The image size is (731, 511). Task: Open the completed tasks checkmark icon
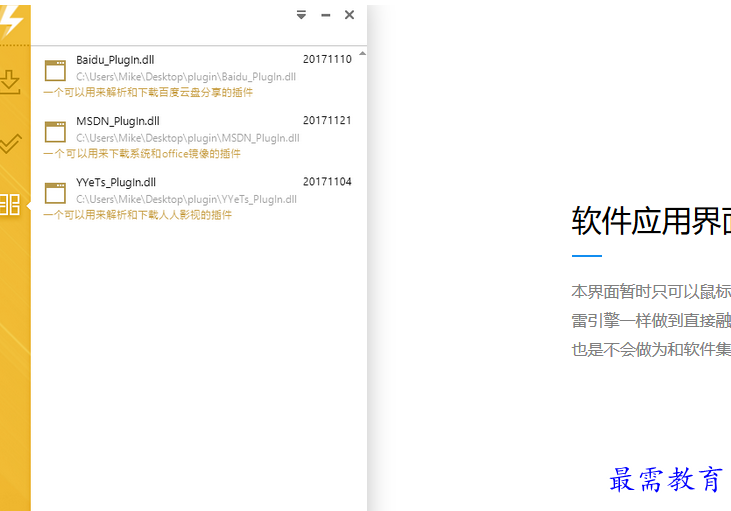tap(10, 144)
